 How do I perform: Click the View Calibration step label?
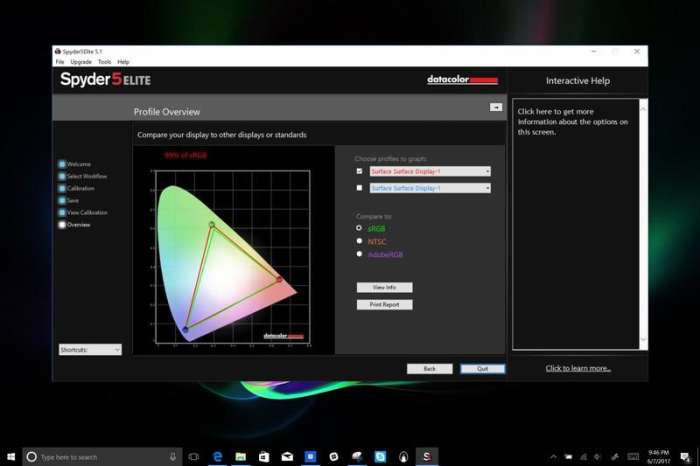tap(87, 212)
